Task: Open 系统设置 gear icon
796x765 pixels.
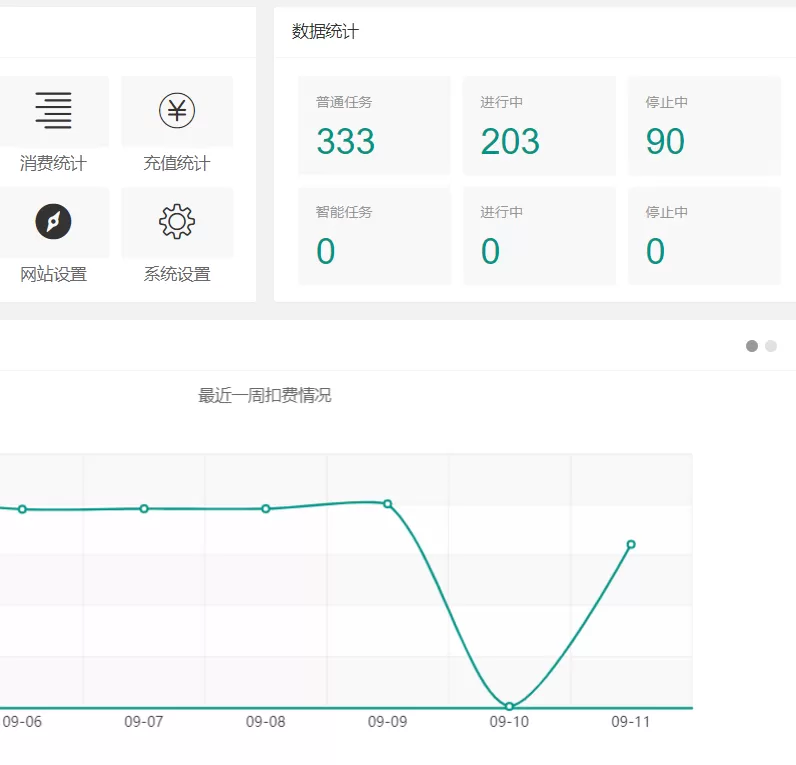Action: [177, 221]
